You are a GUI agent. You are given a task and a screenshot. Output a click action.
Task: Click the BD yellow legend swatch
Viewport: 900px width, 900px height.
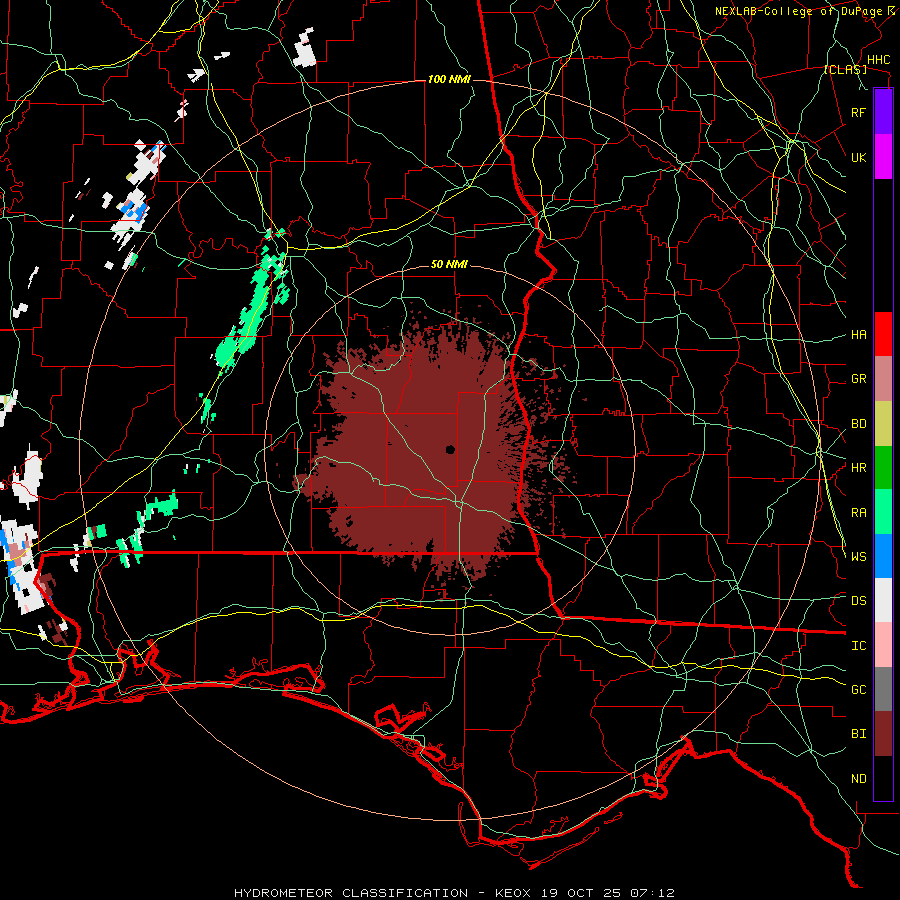[883, 423]
